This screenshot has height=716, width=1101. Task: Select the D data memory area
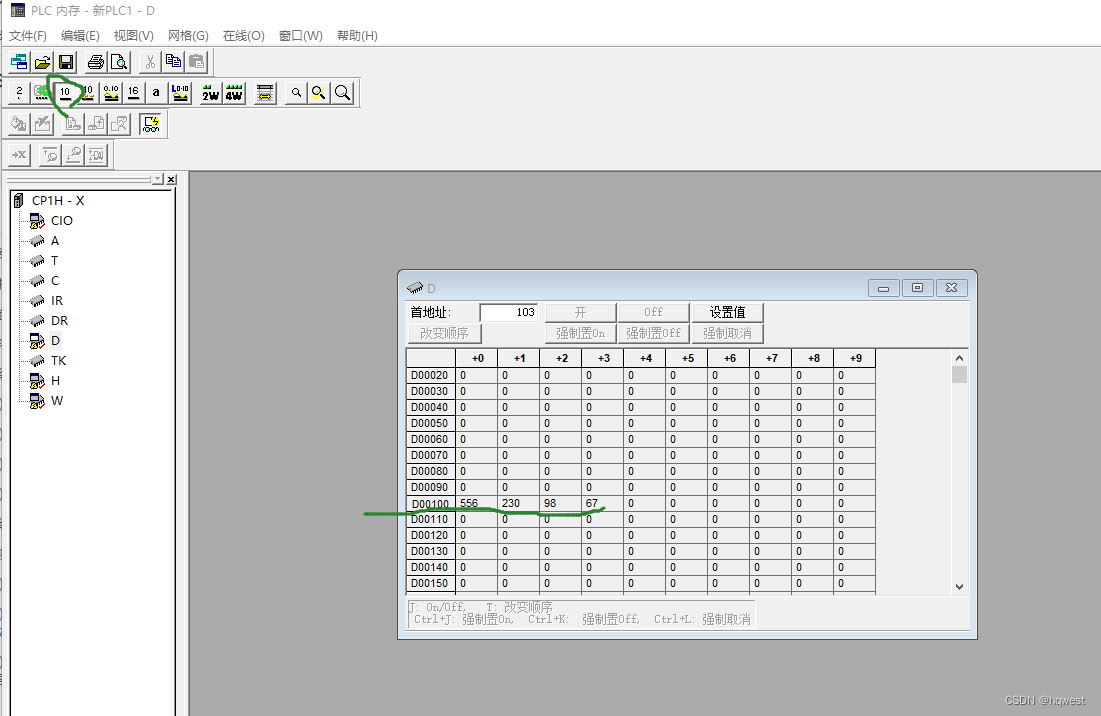click(55, 340)
